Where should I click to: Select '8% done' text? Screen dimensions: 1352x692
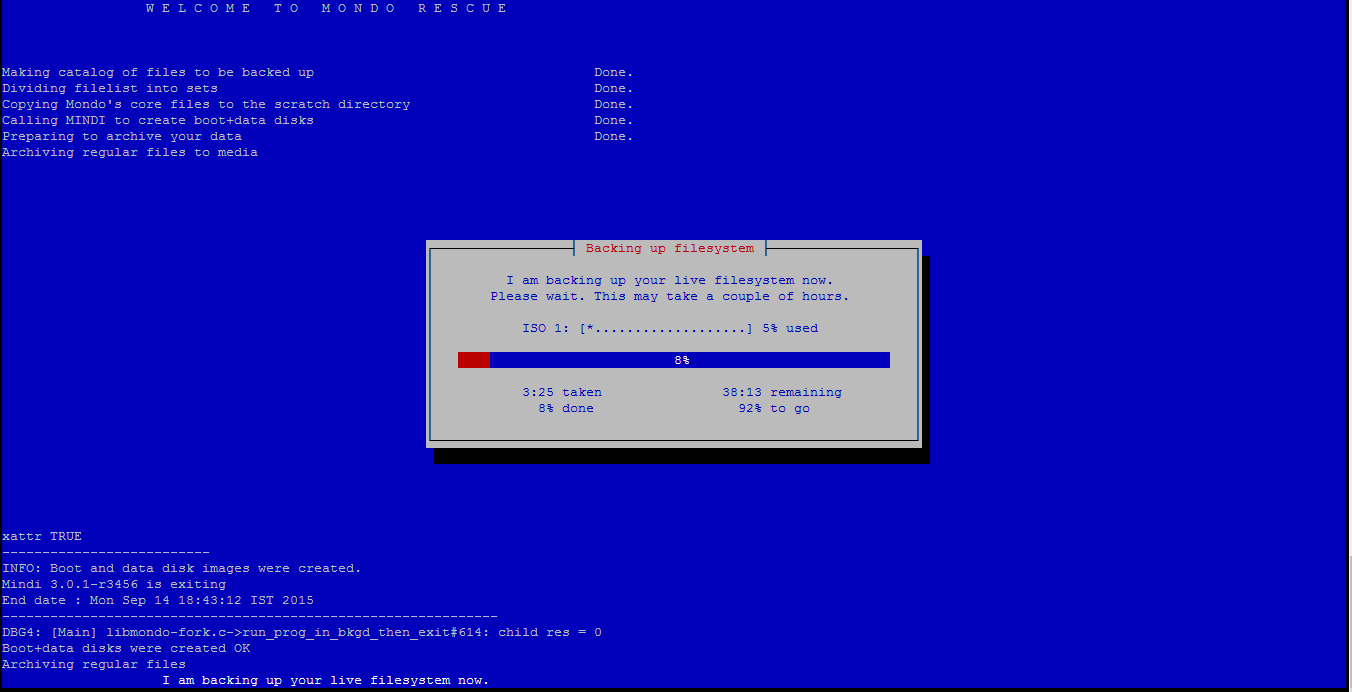tap(566, 408)
